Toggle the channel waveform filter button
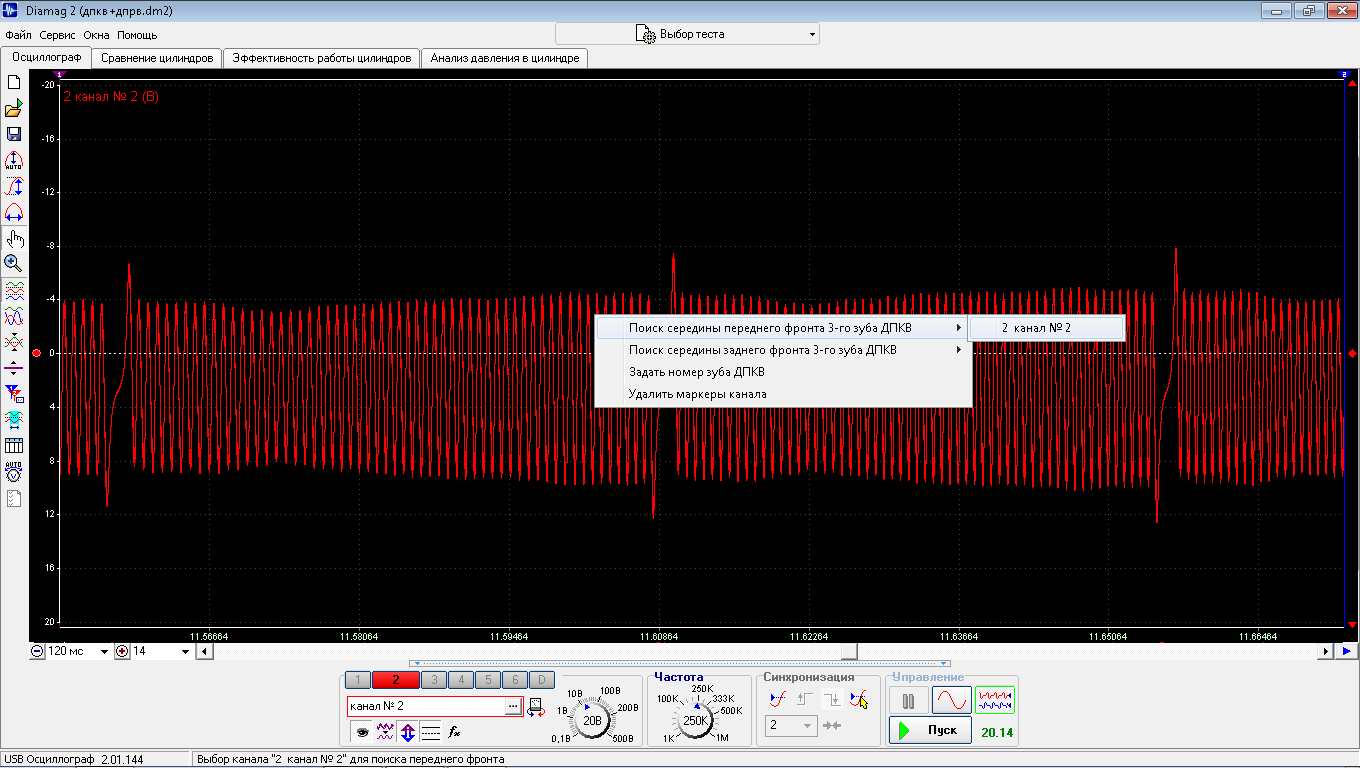The width and height of the screenshot is (1360, 768). tap(385, 732)
